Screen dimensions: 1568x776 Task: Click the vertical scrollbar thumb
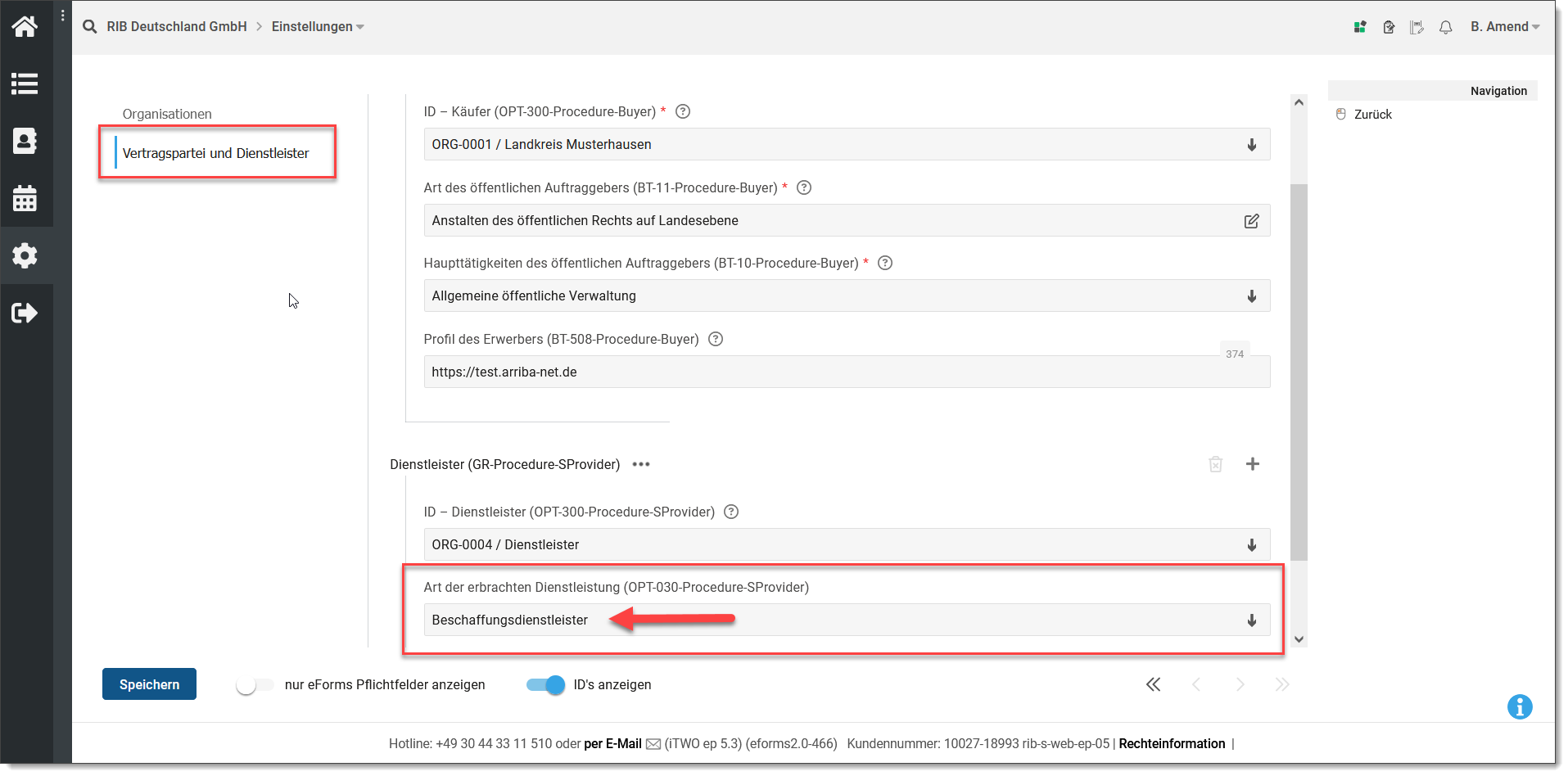(x=1299, y=372)
